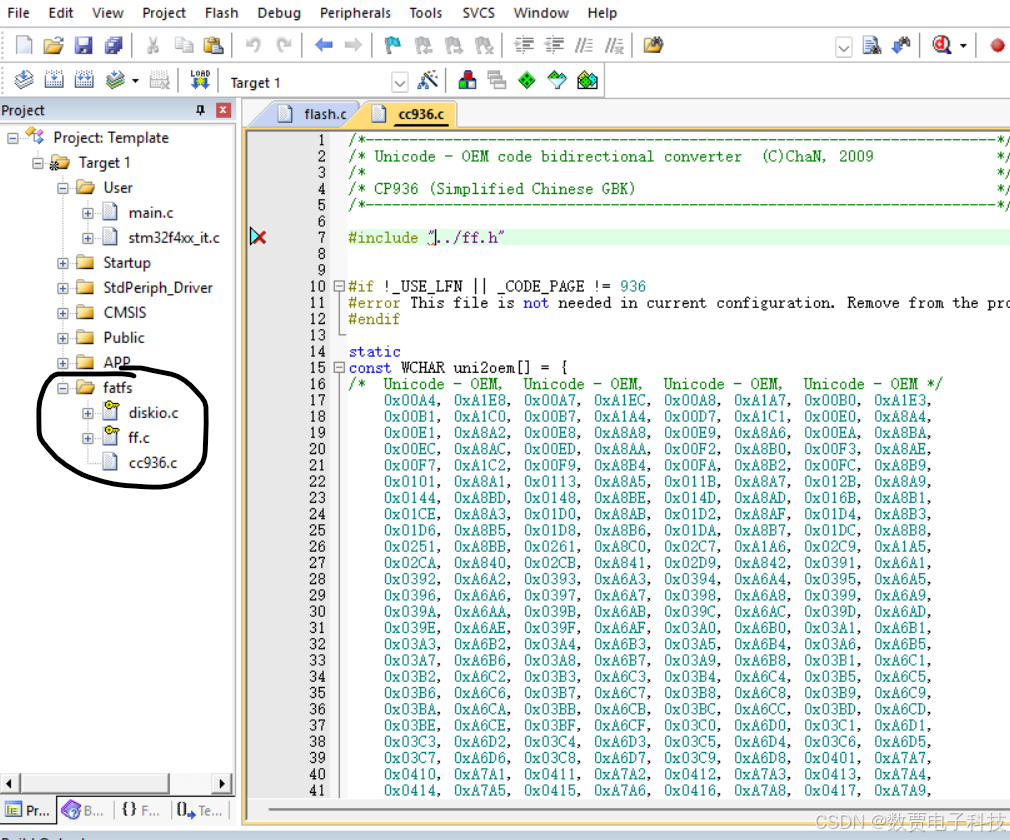Cut selection with scissors icon
1010x840 pixels.
click(153, 45)
